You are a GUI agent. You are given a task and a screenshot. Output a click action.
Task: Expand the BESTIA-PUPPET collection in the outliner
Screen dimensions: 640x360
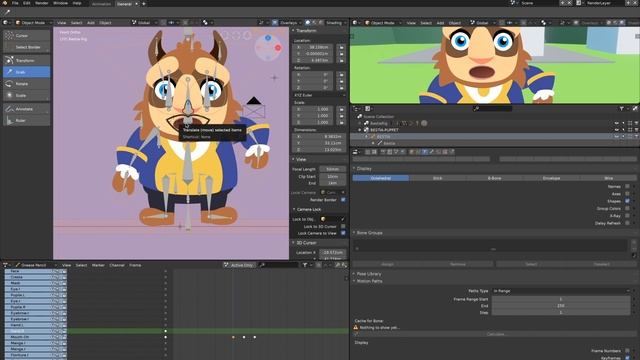(x=360, y=130)
